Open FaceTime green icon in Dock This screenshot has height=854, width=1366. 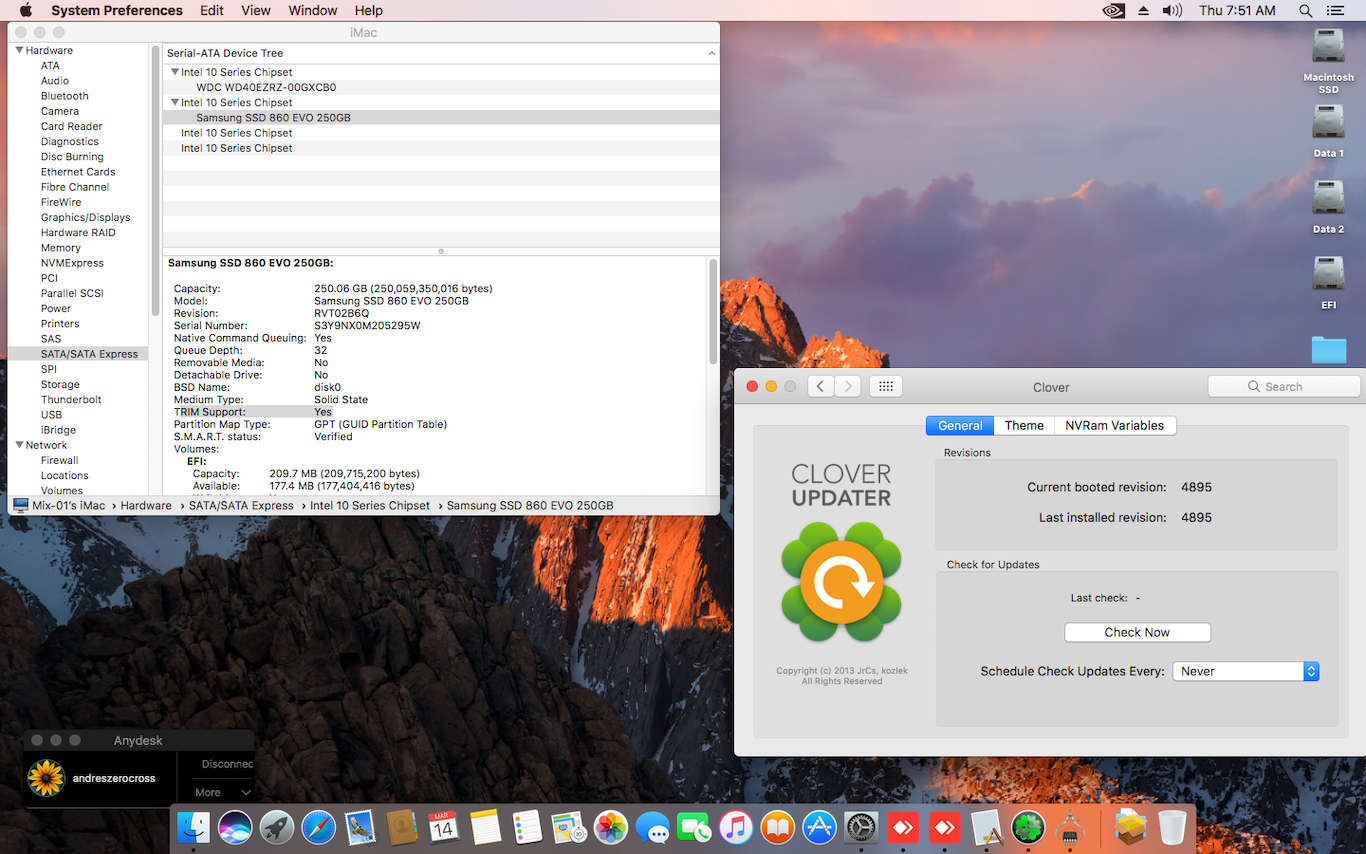click(694, 827)
